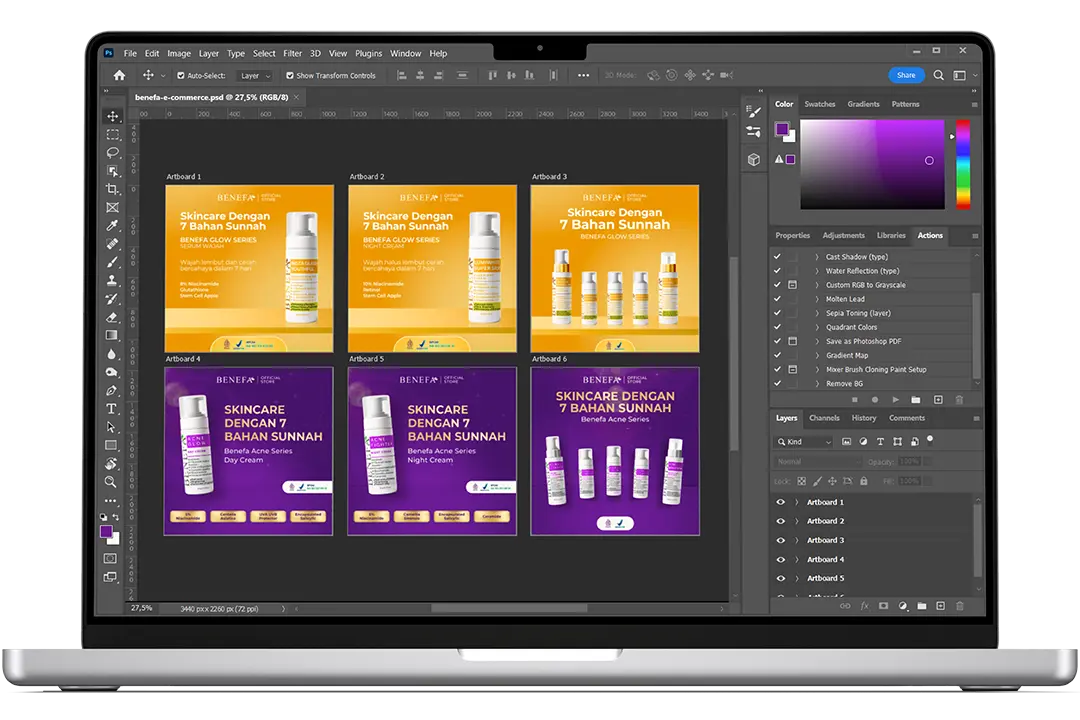Switch to the Channels tab
Image resolution: width=1080 pixels, height=720 pixels.
tap(824, 418)
